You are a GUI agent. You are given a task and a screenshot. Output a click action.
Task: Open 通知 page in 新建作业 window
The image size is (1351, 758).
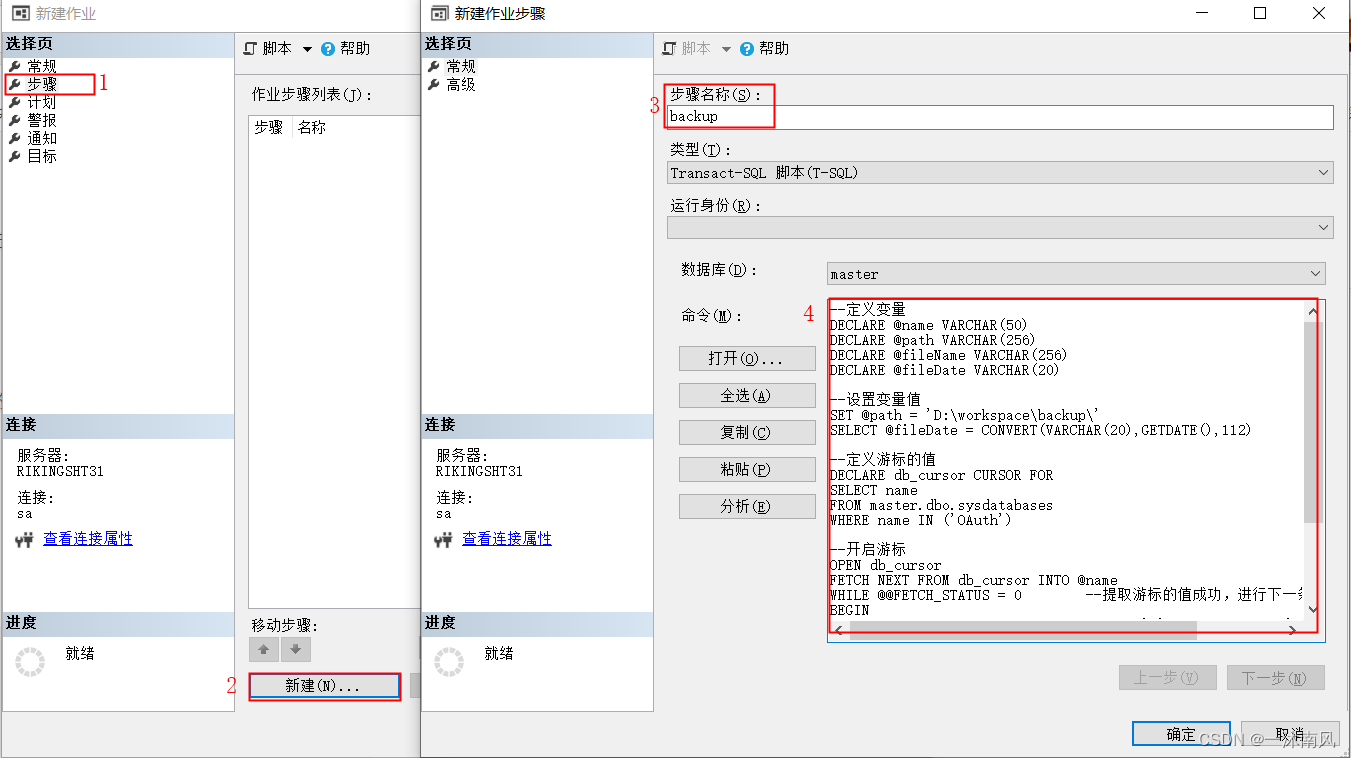[x=41, y=138]
